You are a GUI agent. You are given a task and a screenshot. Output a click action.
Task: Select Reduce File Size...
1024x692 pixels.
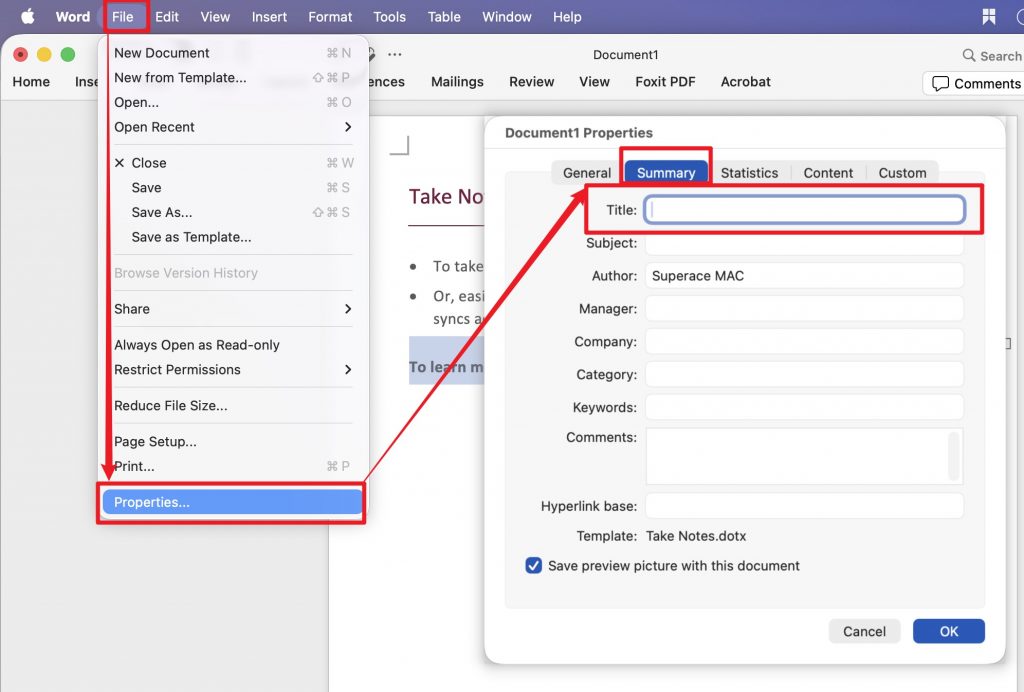click(232, 405)
